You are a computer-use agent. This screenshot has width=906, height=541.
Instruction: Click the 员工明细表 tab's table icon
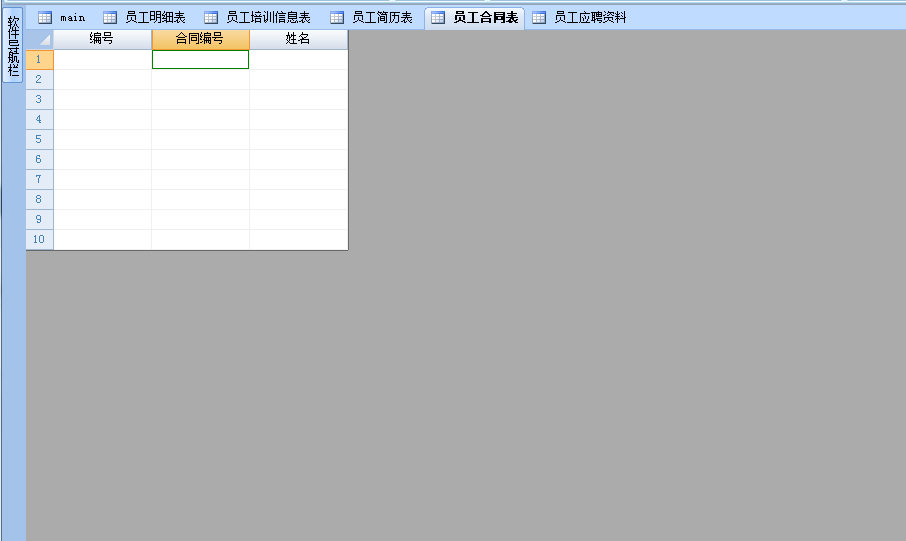click(110, 18)
